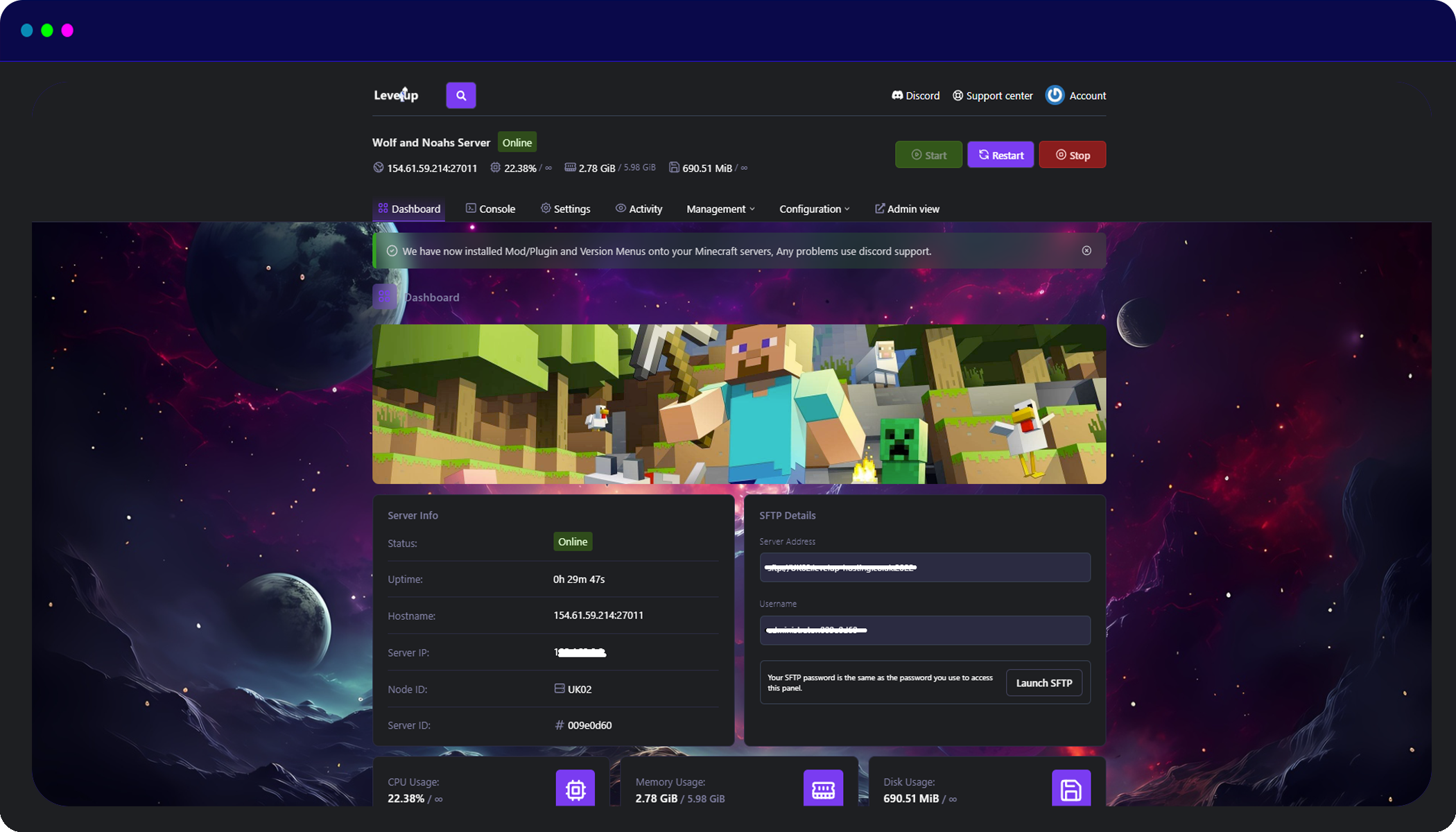Open the Management dropdown

tap(720, 209)
